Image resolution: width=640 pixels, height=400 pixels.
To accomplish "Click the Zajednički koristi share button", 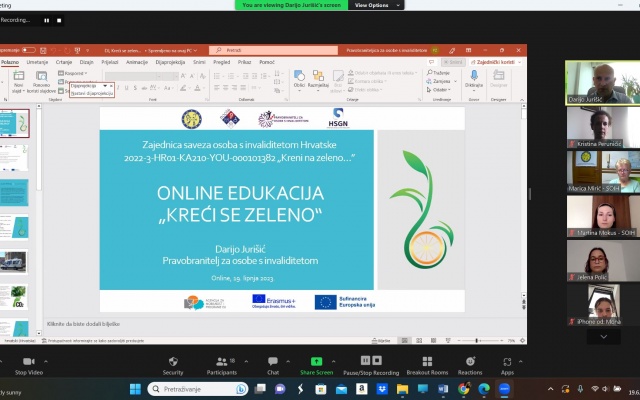I will click(x=496, y=62).
